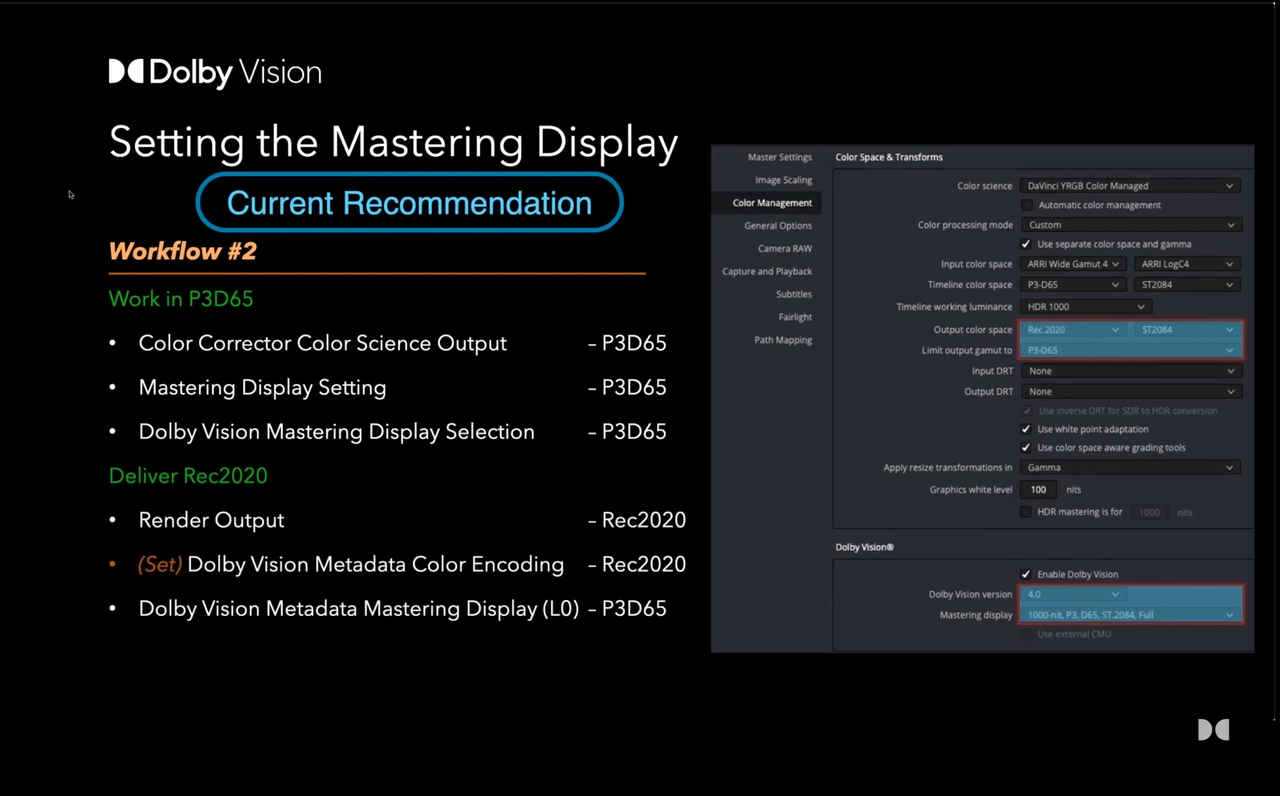Click the "Render Output" bullet text
The image size is (1280, 796).
coord(212,520)
